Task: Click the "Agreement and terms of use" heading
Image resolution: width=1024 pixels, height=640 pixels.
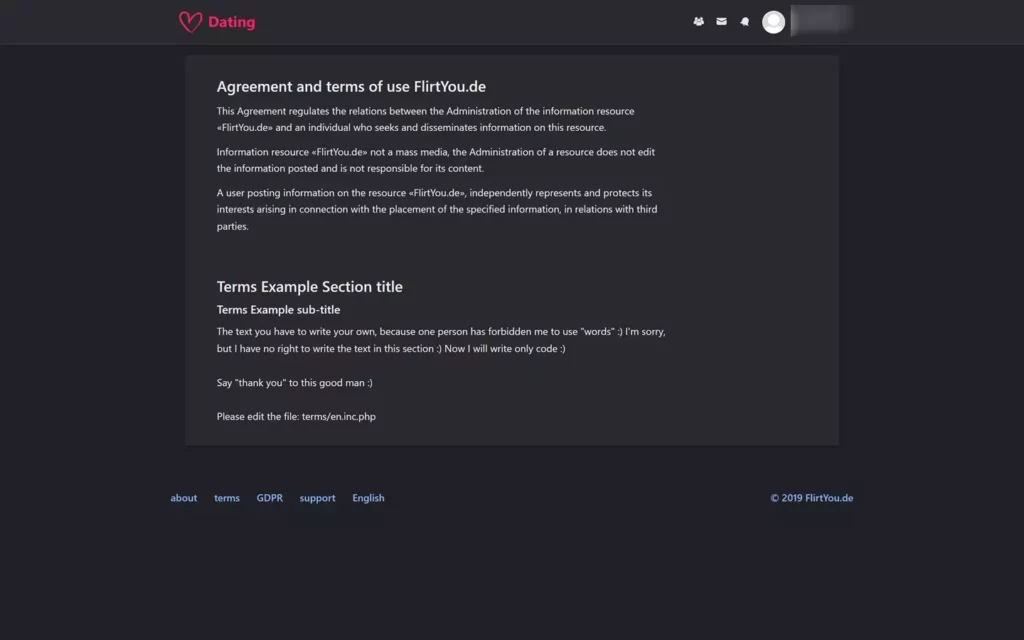Action: 351,87
